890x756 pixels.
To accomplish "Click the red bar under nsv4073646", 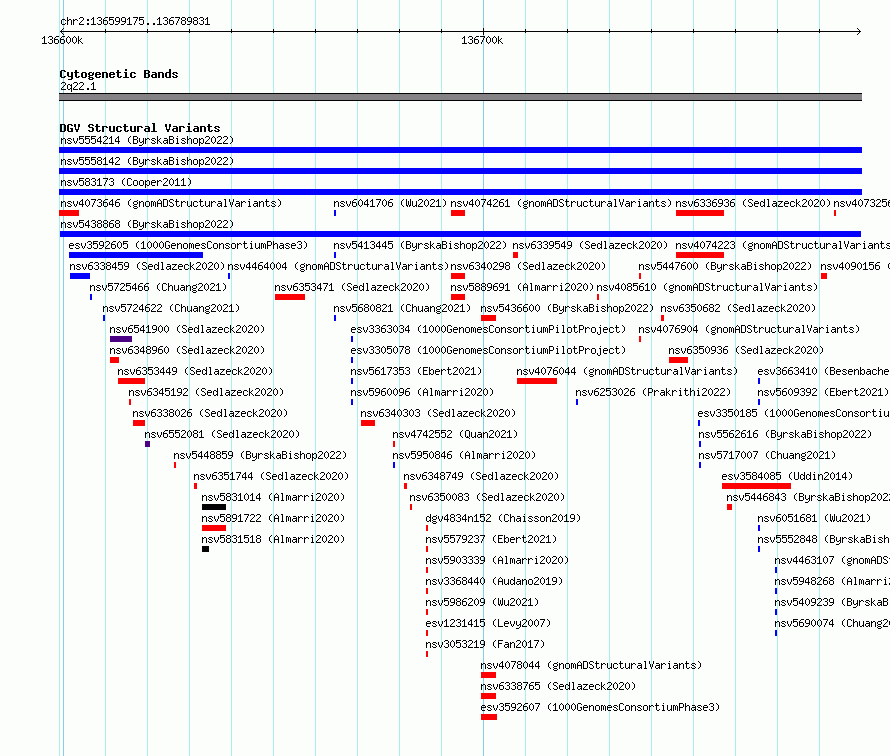I will click(69, 213).
